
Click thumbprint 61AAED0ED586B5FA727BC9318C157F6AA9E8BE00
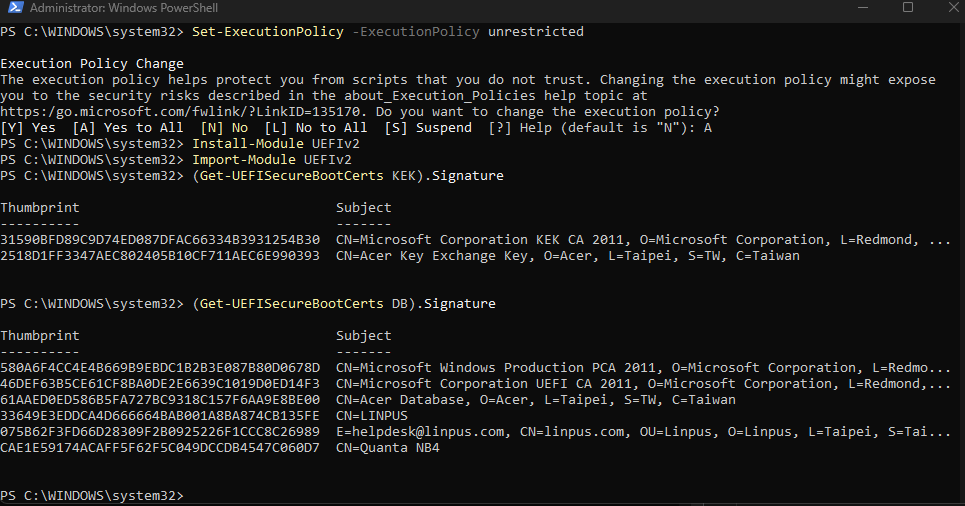click(x=160, y=400)
